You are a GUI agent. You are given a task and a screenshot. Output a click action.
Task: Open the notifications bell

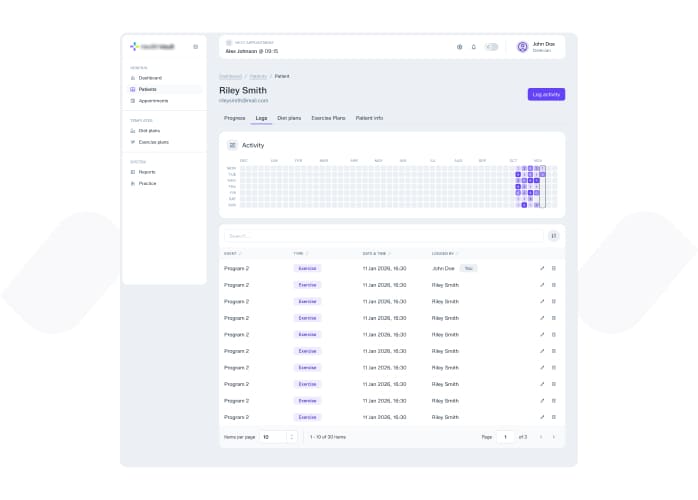pyautogui.click(x=474, y=47)
